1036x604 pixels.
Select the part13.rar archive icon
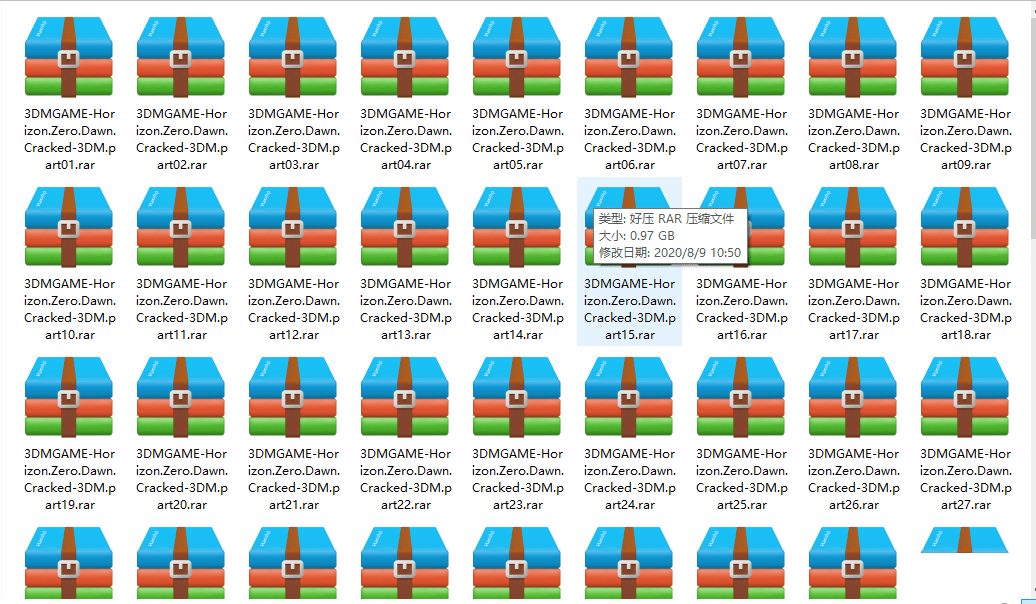coord(404,227)
